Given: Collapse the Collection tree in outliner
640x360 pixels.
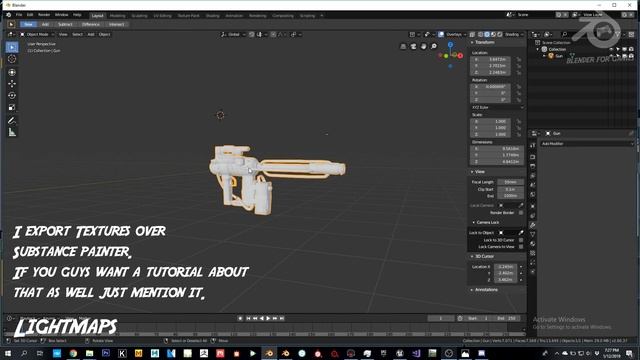Looking at the screenshot, I should tap(538, 49).
